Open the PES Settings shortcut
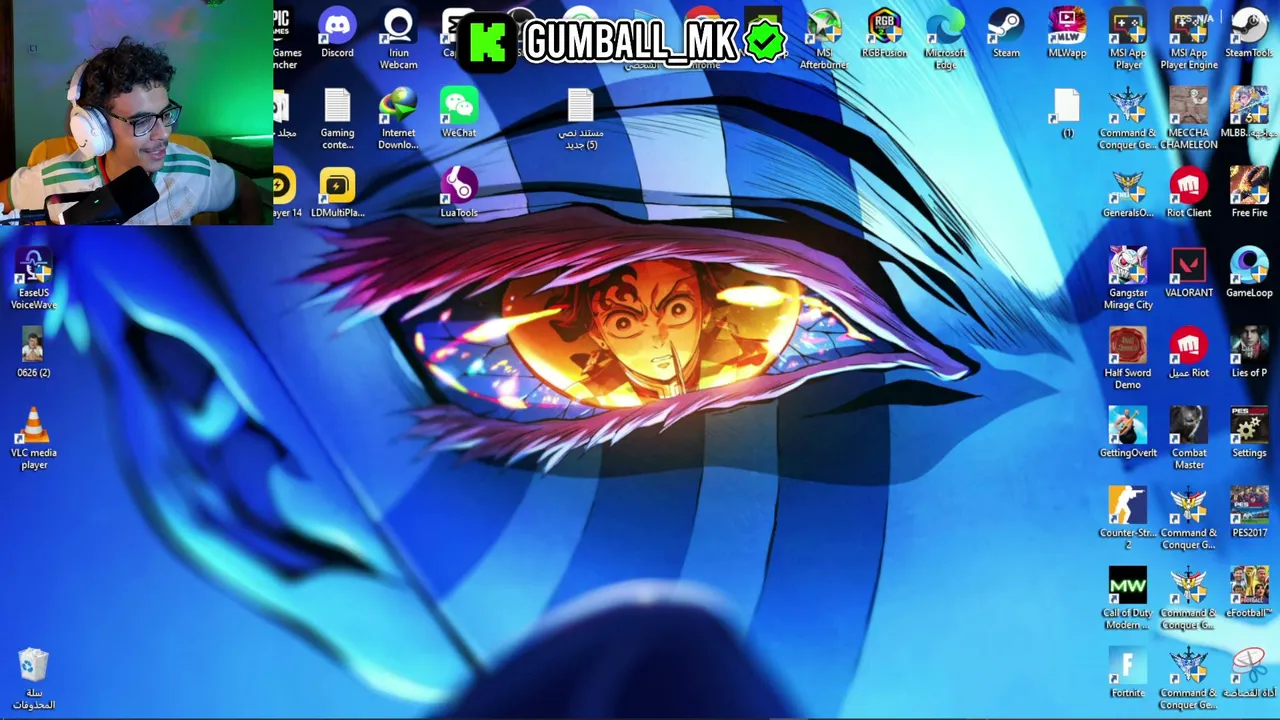Image resolution: width=1280 pixels, height=720 pixels. point(1249,433)
